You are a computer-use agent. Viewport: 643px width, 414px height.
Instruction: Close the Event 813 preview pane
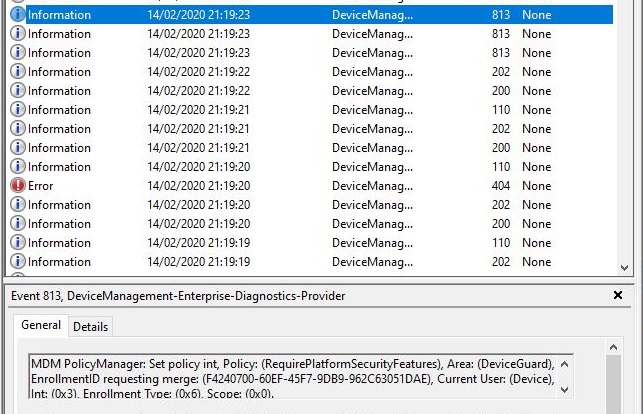tap(617, 296)
